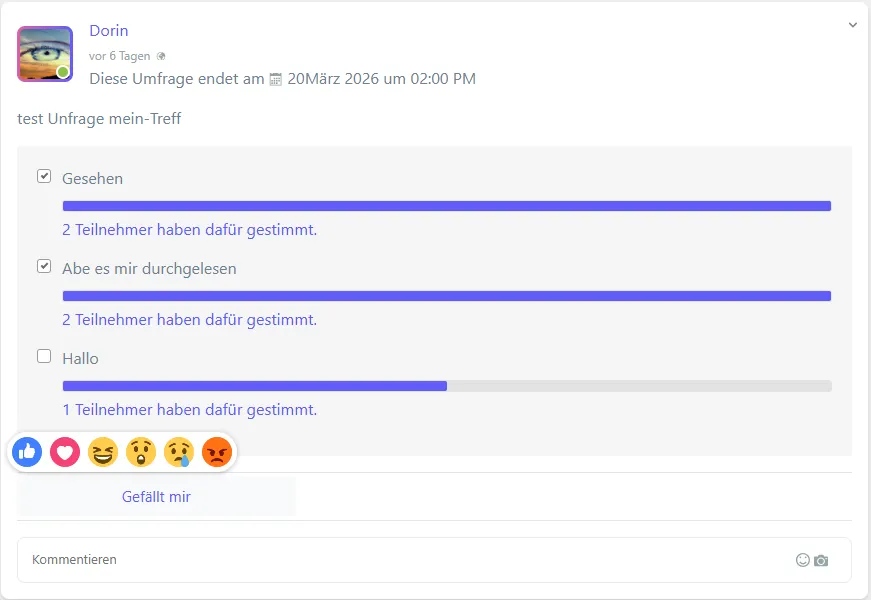Click the blue thumbs-up Like reaction
The image size is (871, 600).
(27, 452)
